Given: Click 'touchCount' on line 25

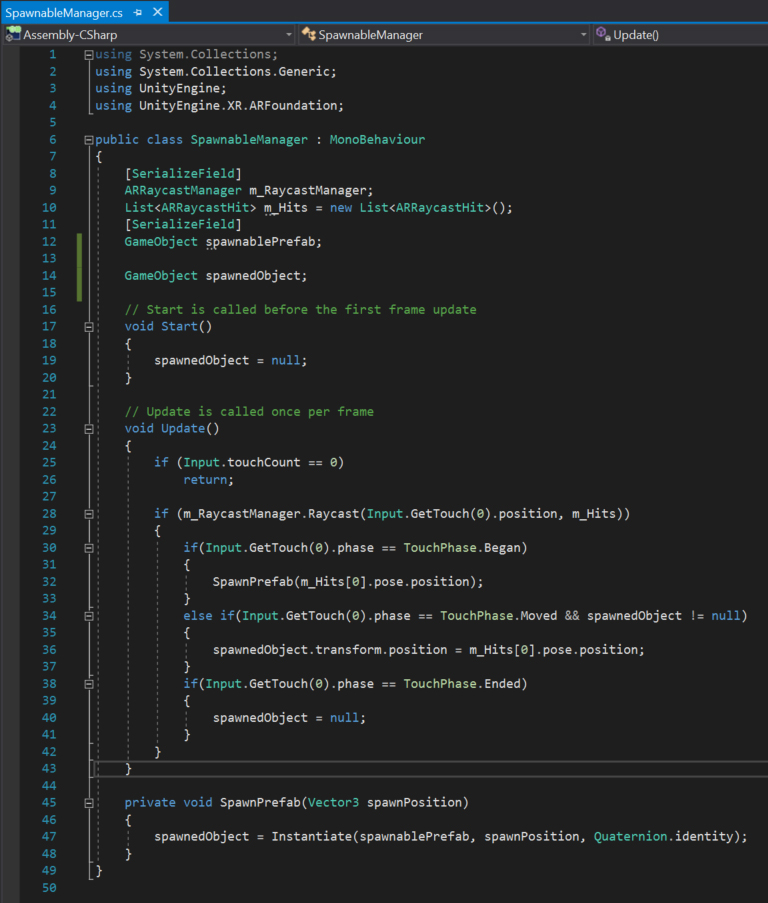Looking at the screenshot, I should point(264,462).
